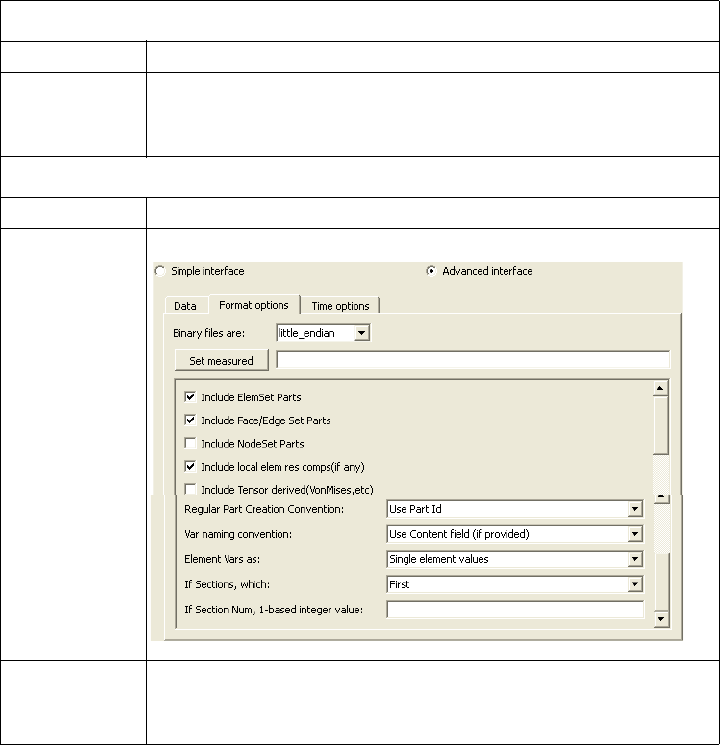
Task: Click the options list scroll down arrow
Action: [661, 619]
